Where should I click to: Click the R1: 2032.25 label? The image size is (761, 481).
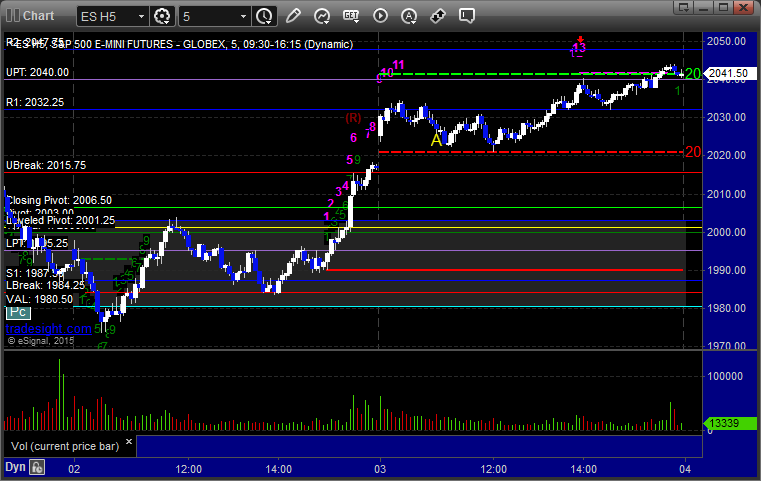[35, 102]
